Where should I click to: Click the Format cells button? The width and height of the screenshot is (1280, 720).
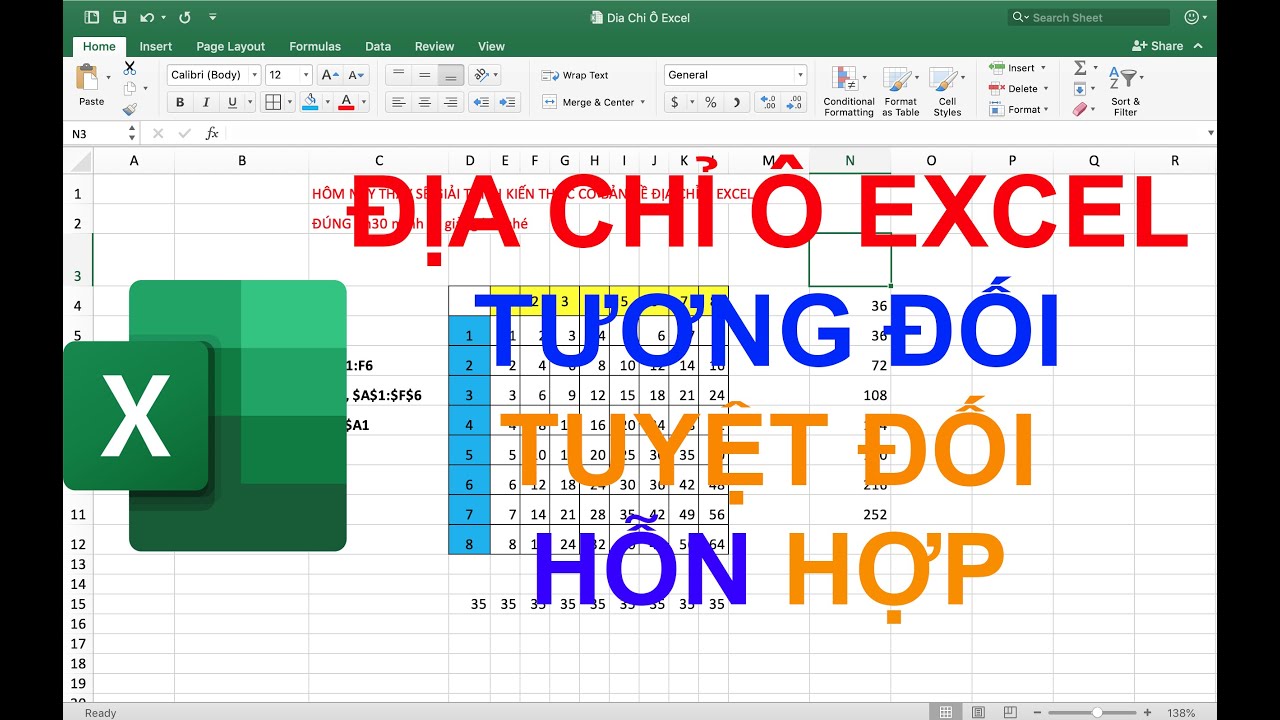[x=1018, y=110]
